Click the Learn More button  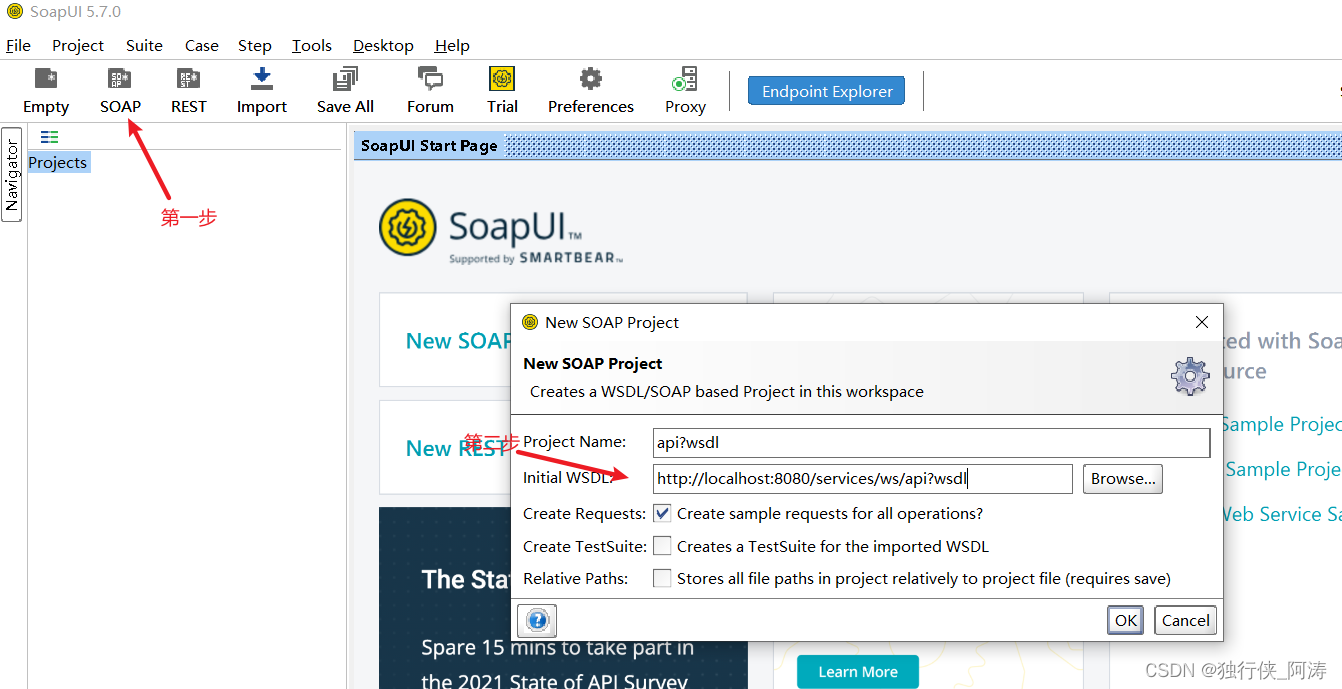pos(858,671)
